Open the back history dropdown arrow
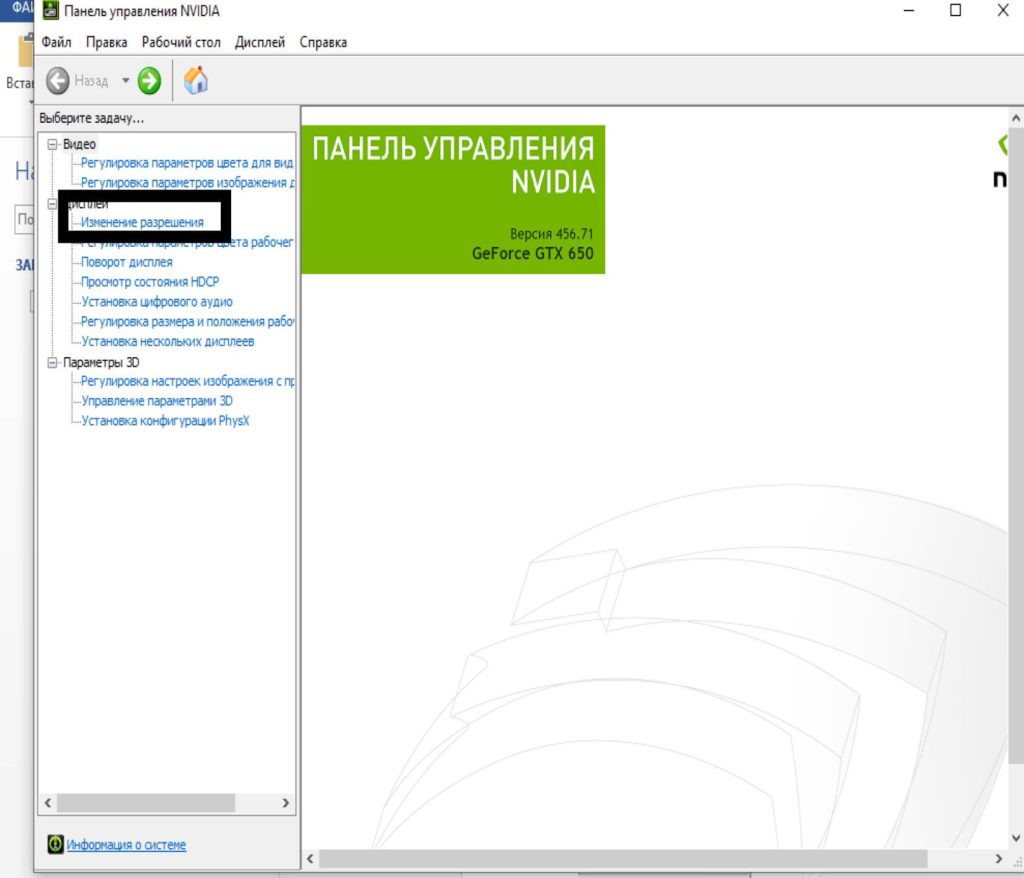1024x878 pixels. [126, 81]
